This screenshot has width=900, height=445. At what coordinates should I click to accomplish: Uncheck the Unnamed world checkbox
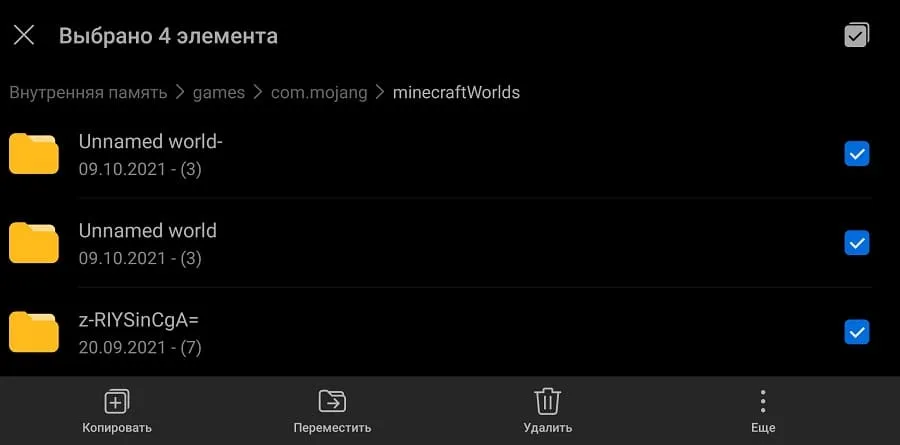(x=857, y=243)
